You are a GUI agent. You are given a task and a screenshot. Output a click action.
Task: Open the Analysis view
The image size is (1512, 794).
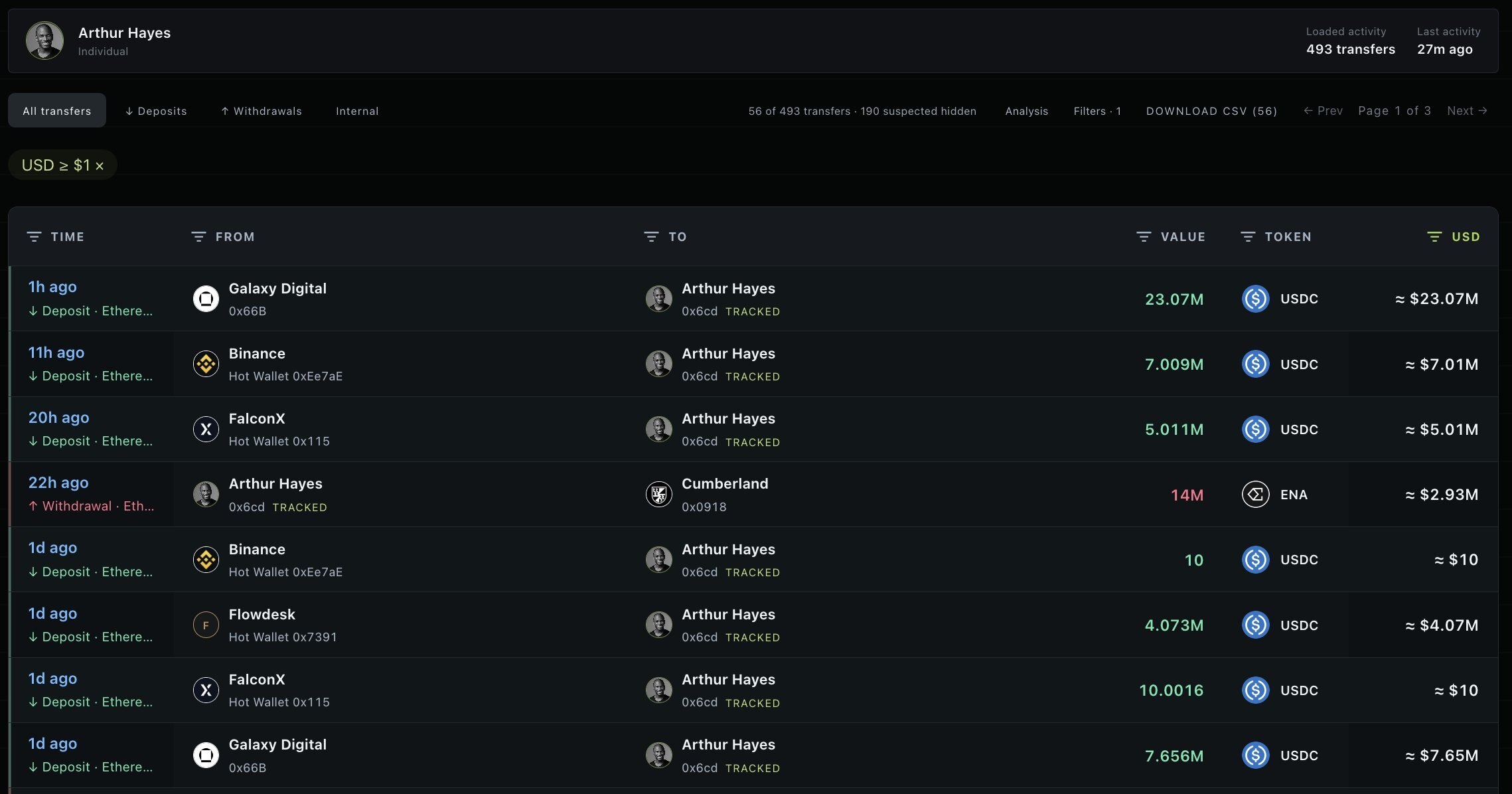pos(1027,111)
